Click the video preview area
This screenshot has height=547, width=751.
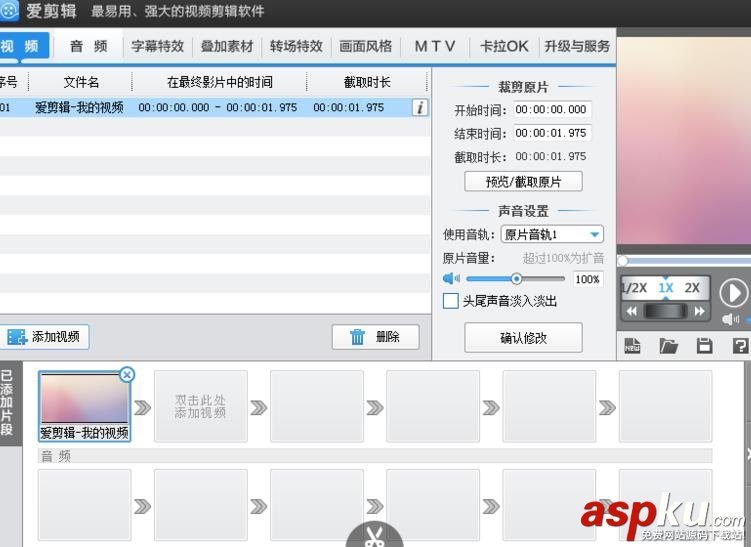click(x=684, y=141)
